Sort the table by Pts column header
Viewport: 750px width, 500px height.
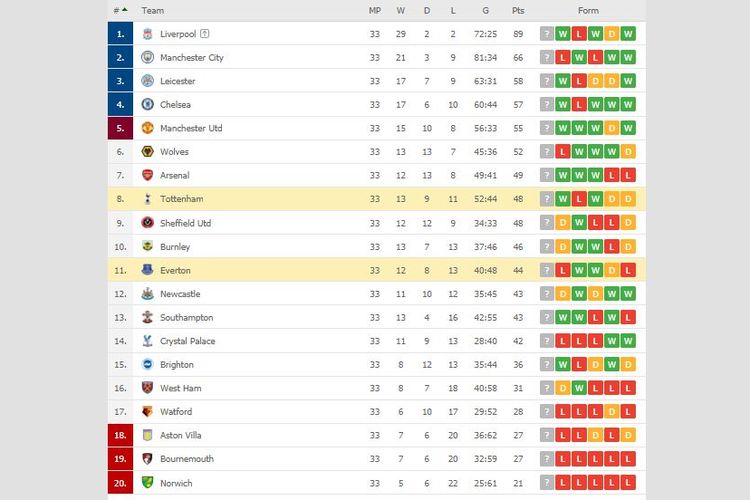(x=517, y=10)
